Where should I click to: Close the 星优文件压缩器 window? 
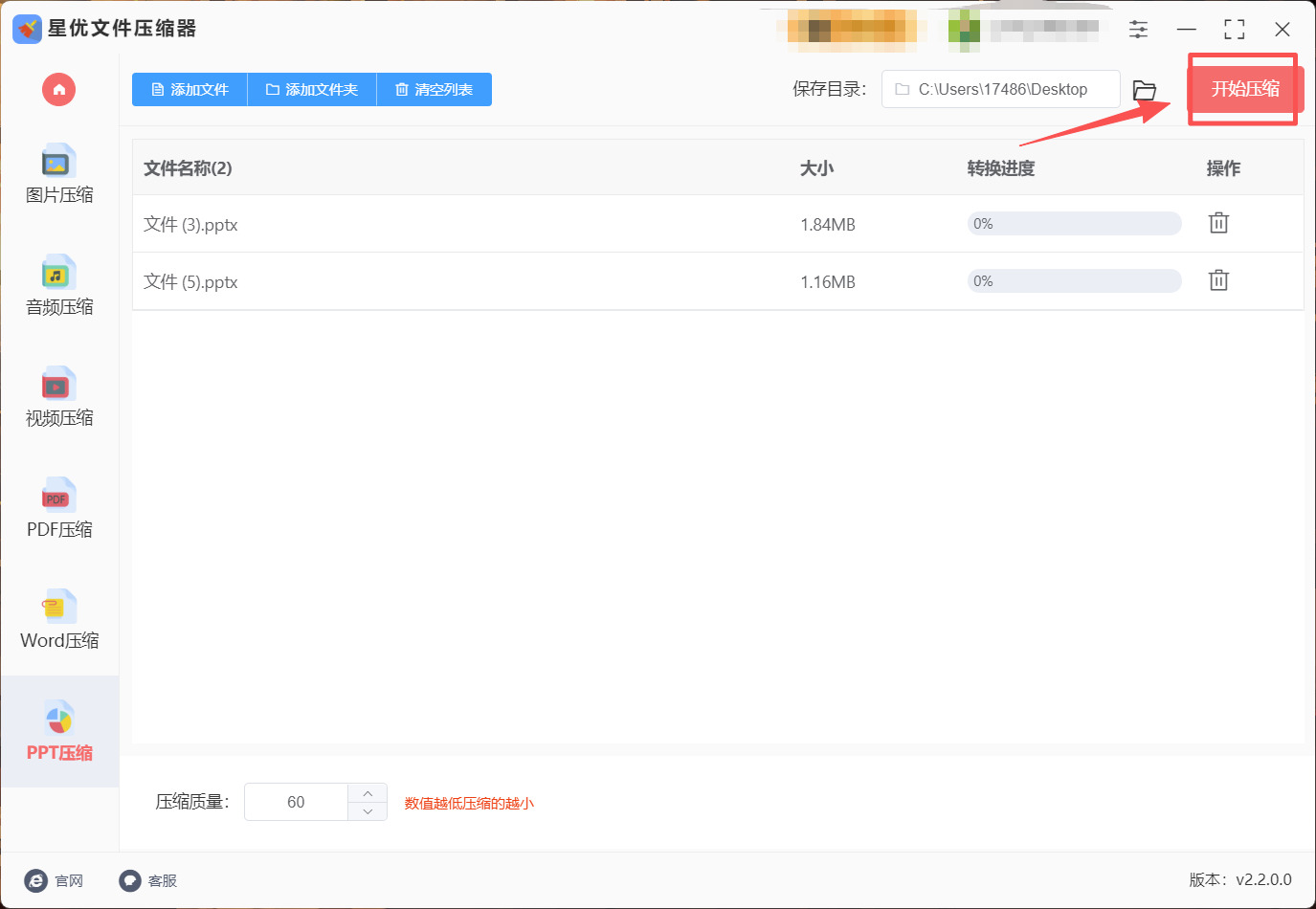coord(1283,29)
